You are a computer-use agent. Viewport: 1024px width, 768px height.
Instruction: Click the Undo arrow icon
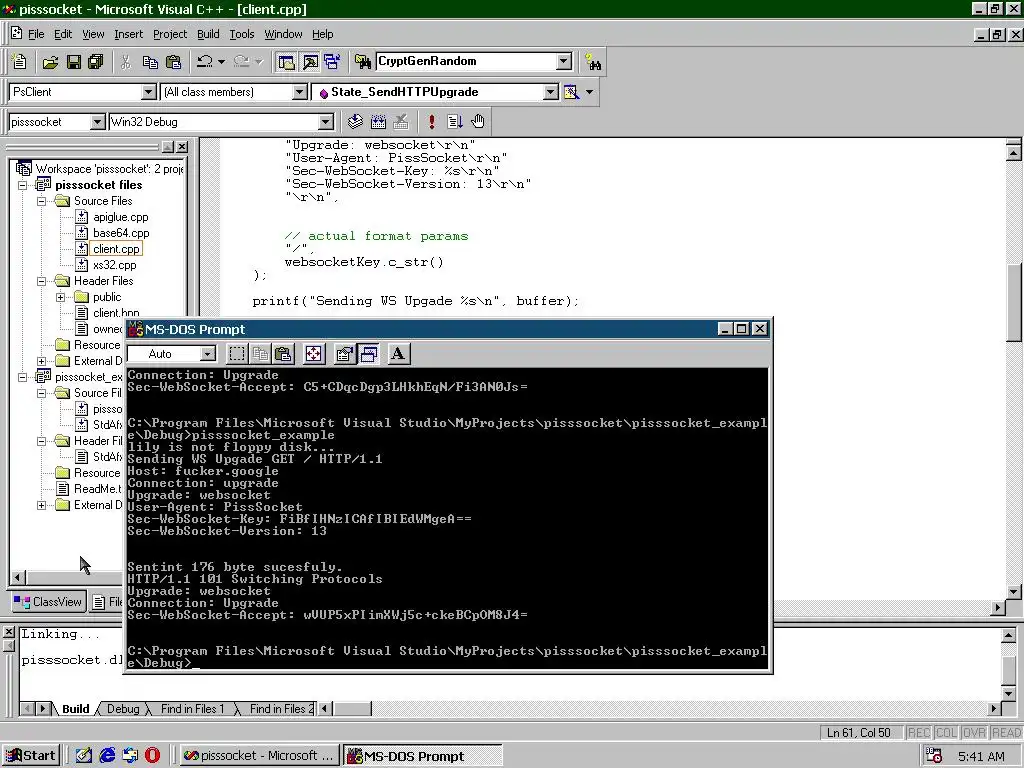(205, 61)
